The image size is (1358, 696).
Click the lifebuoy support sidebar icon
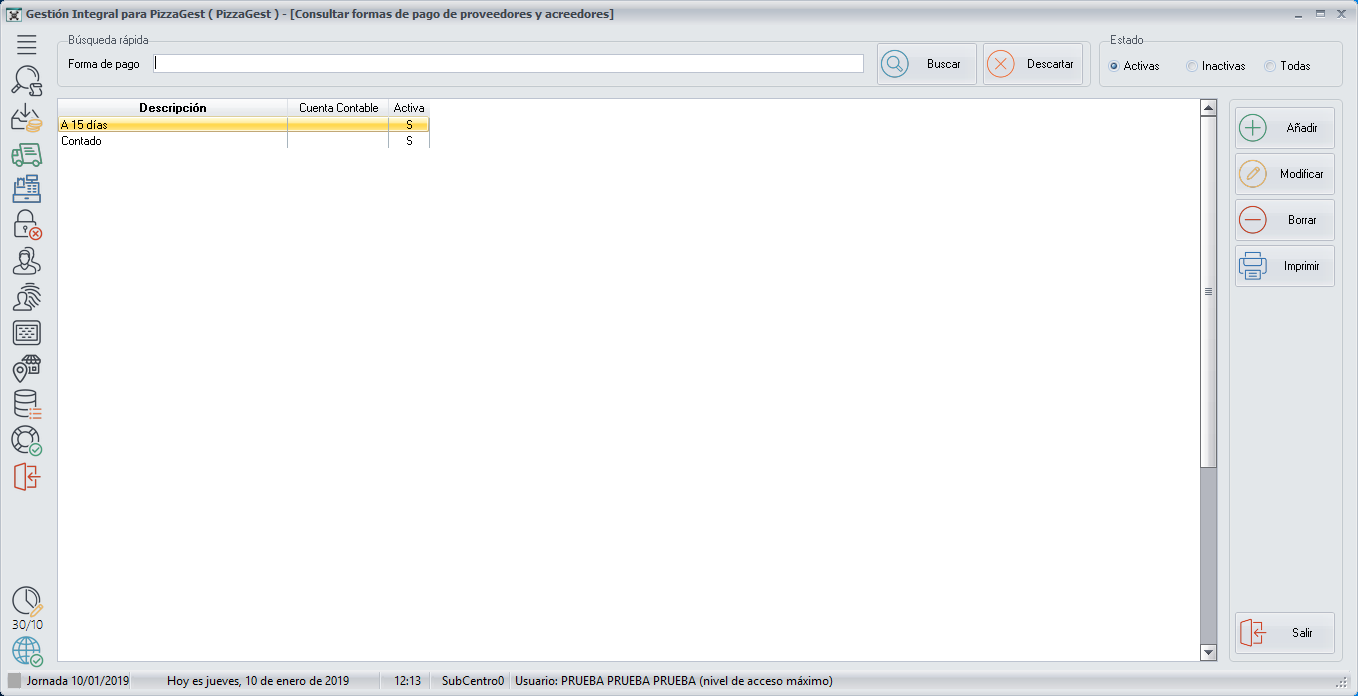point(27,440)
